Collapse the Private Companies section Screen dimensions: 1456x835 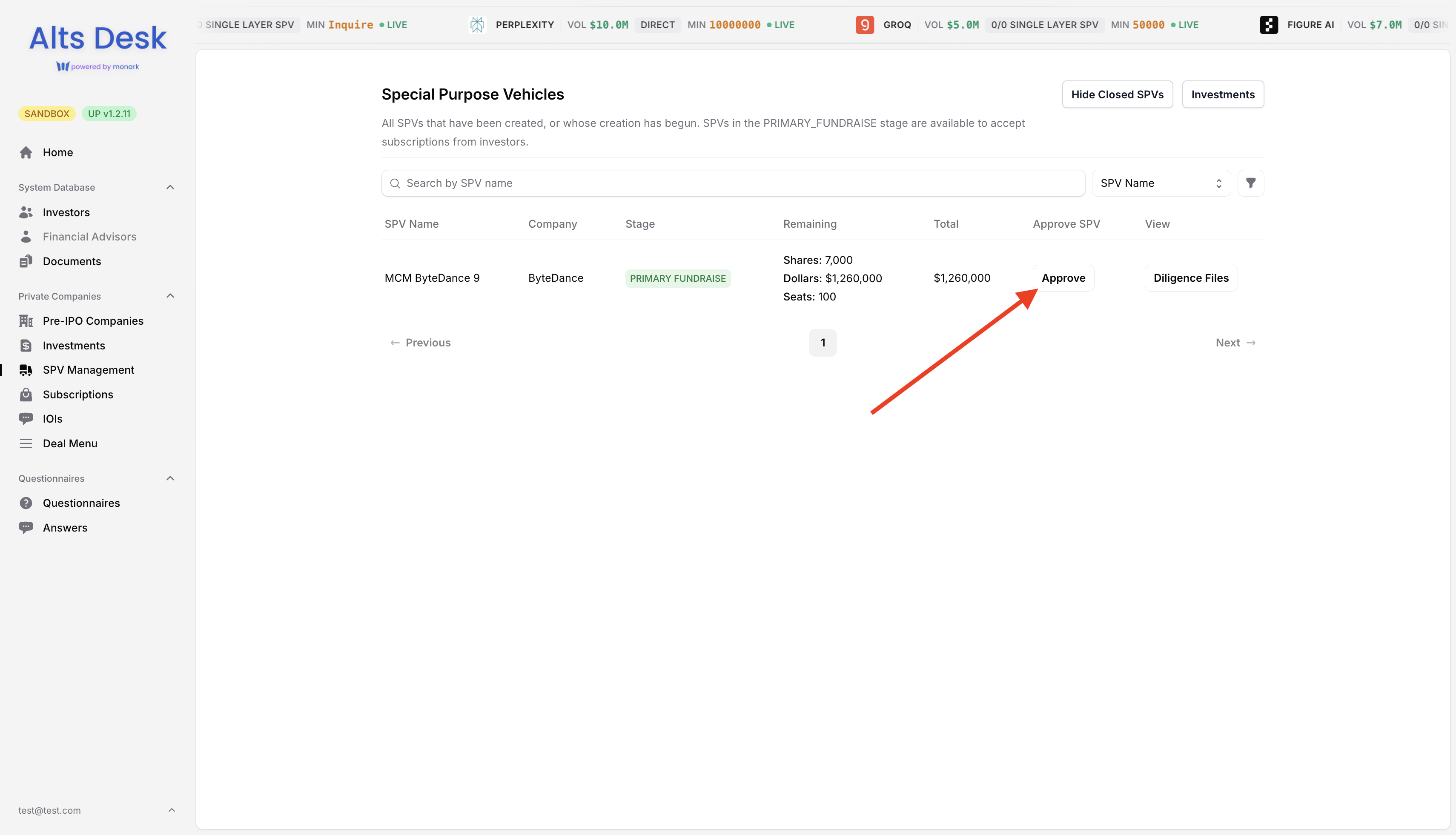[x=170, y=296]
